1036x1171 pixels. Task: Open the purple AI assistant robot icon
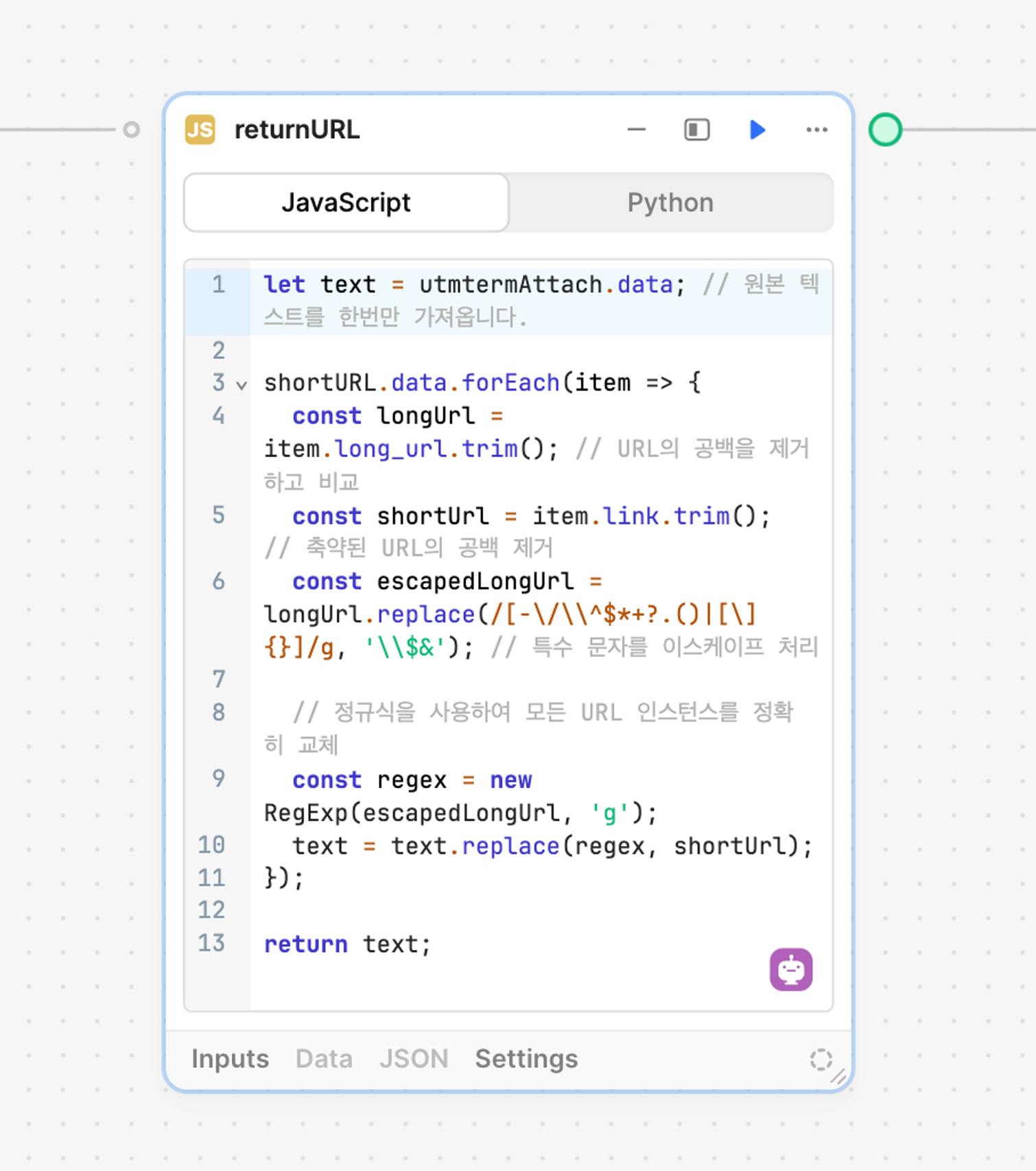click(x=791, y=970)
